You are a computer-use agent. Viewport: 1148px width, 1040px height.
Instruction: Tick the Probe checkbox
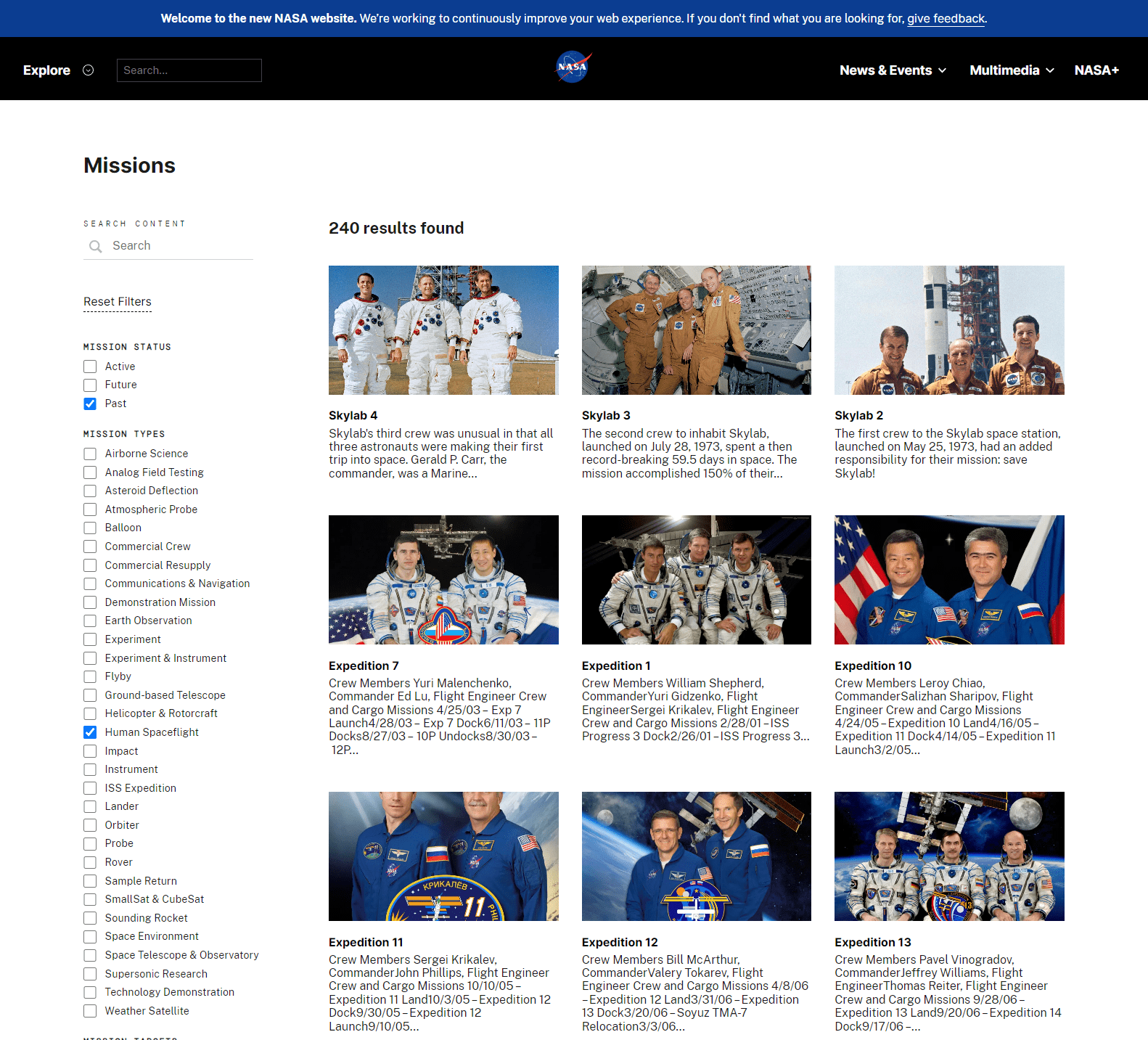tap(90, 843)
